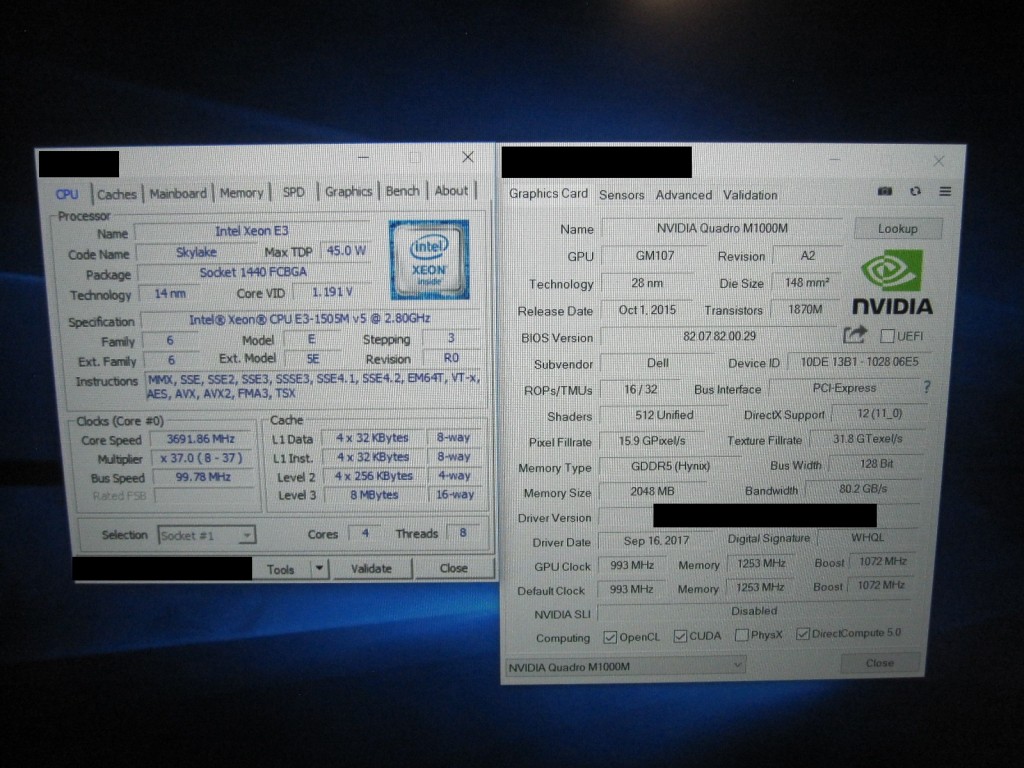Click the Driver Date value Sep 16, 2017
Viewport: 1024px width, 768px height.
(656, 541)
